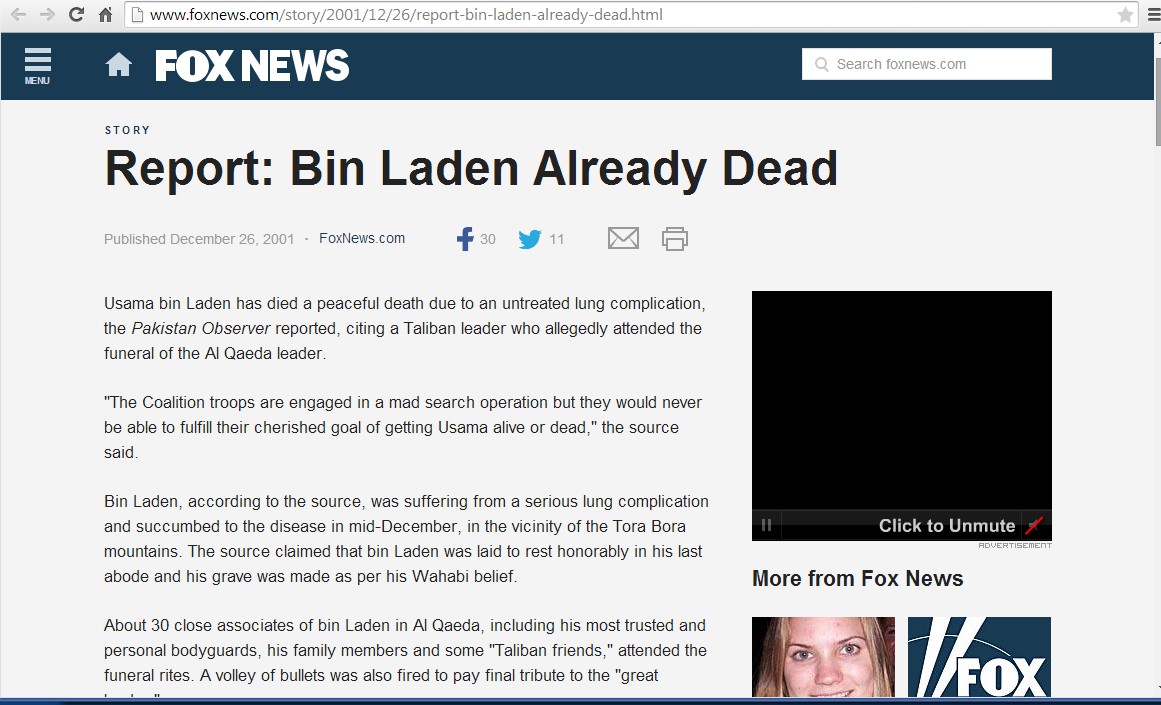Focus the Search foxnews.com field
The image size is (1161, 705).
[926, 64]
